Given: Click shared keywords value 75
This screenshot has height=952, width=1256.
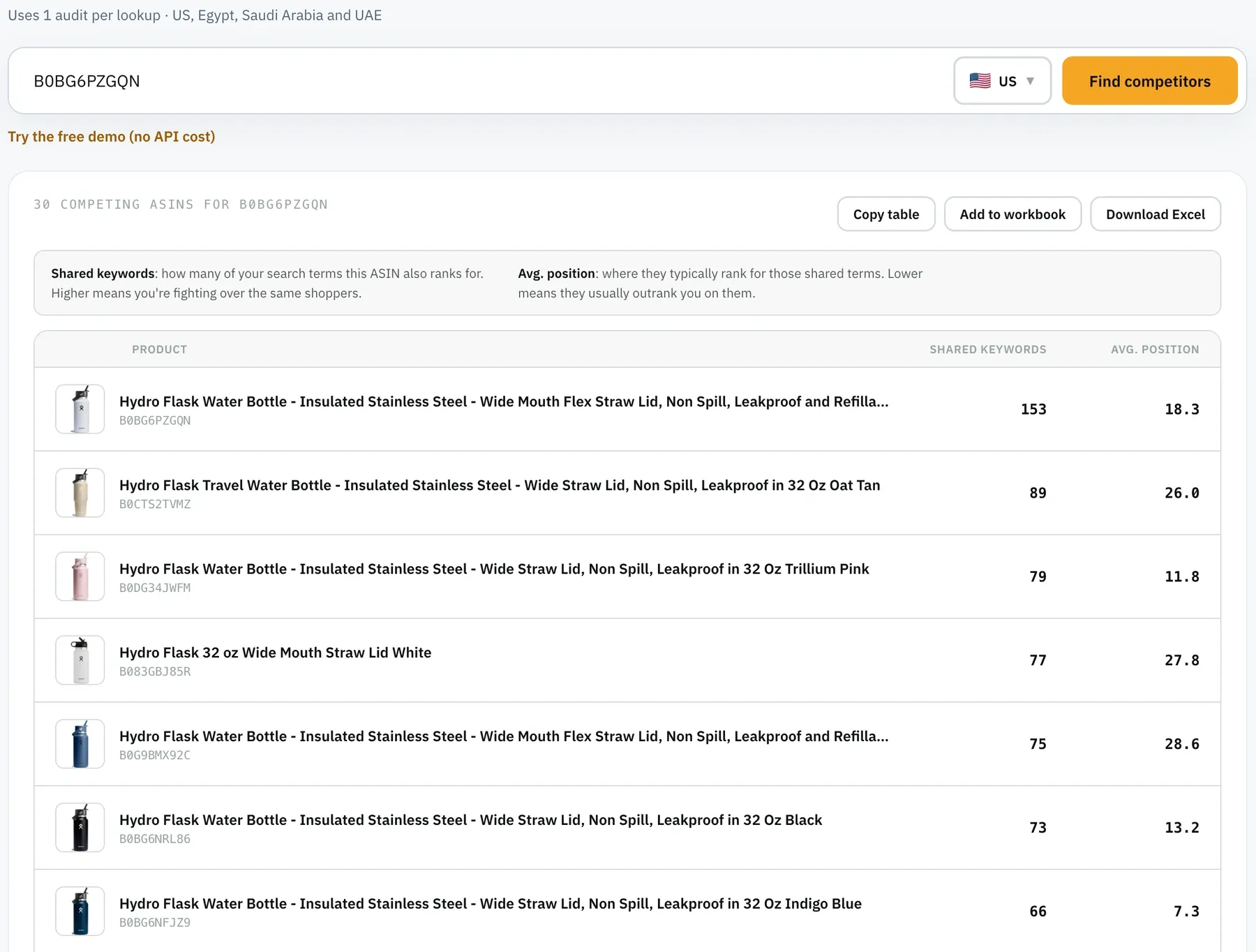Looking at the screenshot, I should (x=1038, y=744).
